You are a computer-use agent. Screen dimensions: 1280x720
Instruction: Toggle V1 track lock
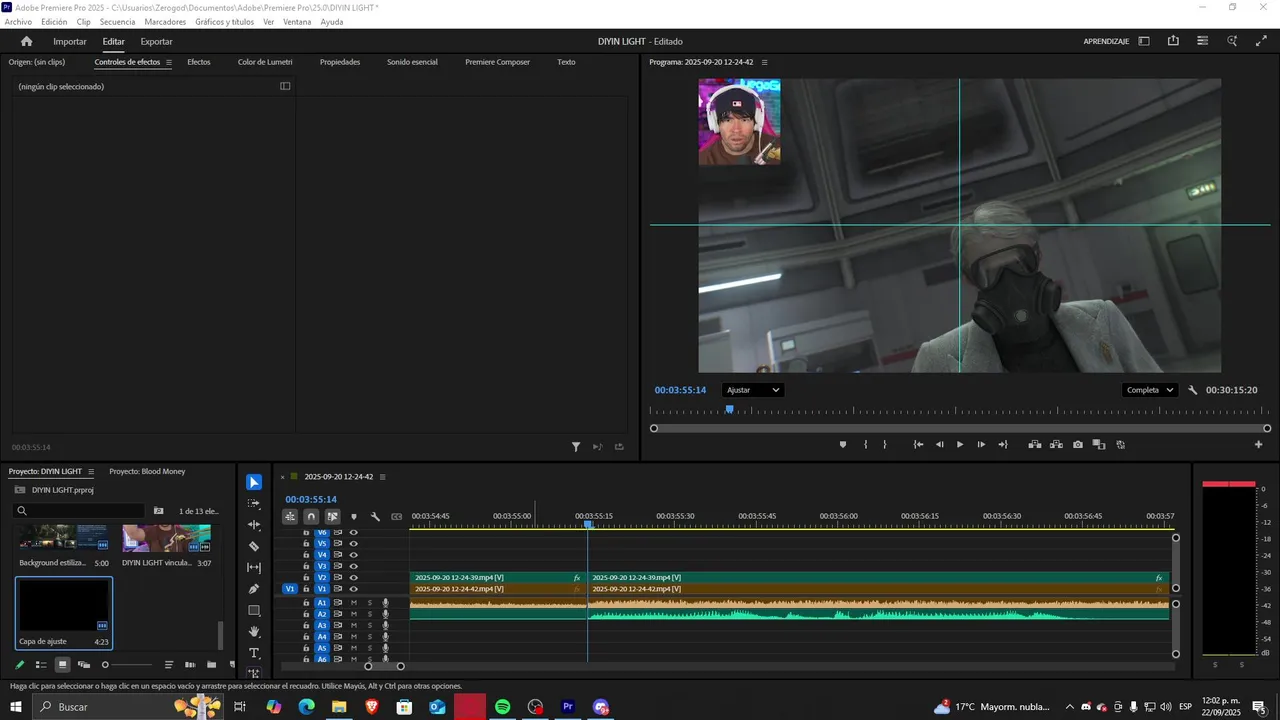(306, 589)
